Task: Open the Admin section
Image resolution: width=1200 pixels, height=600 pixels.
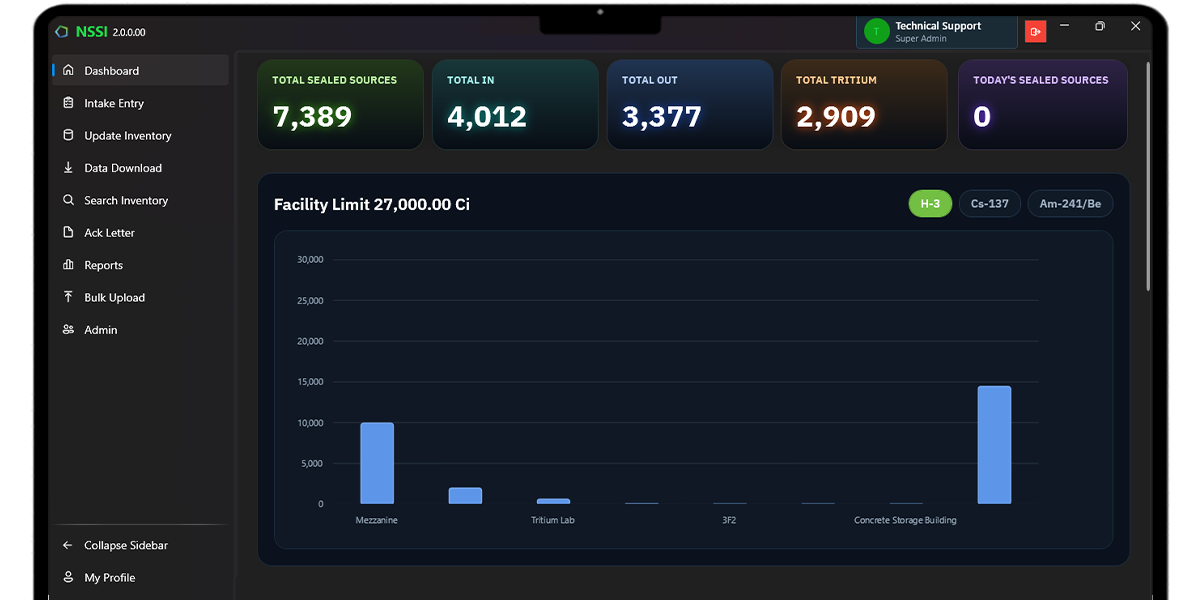Action: [x=141, y=329]
